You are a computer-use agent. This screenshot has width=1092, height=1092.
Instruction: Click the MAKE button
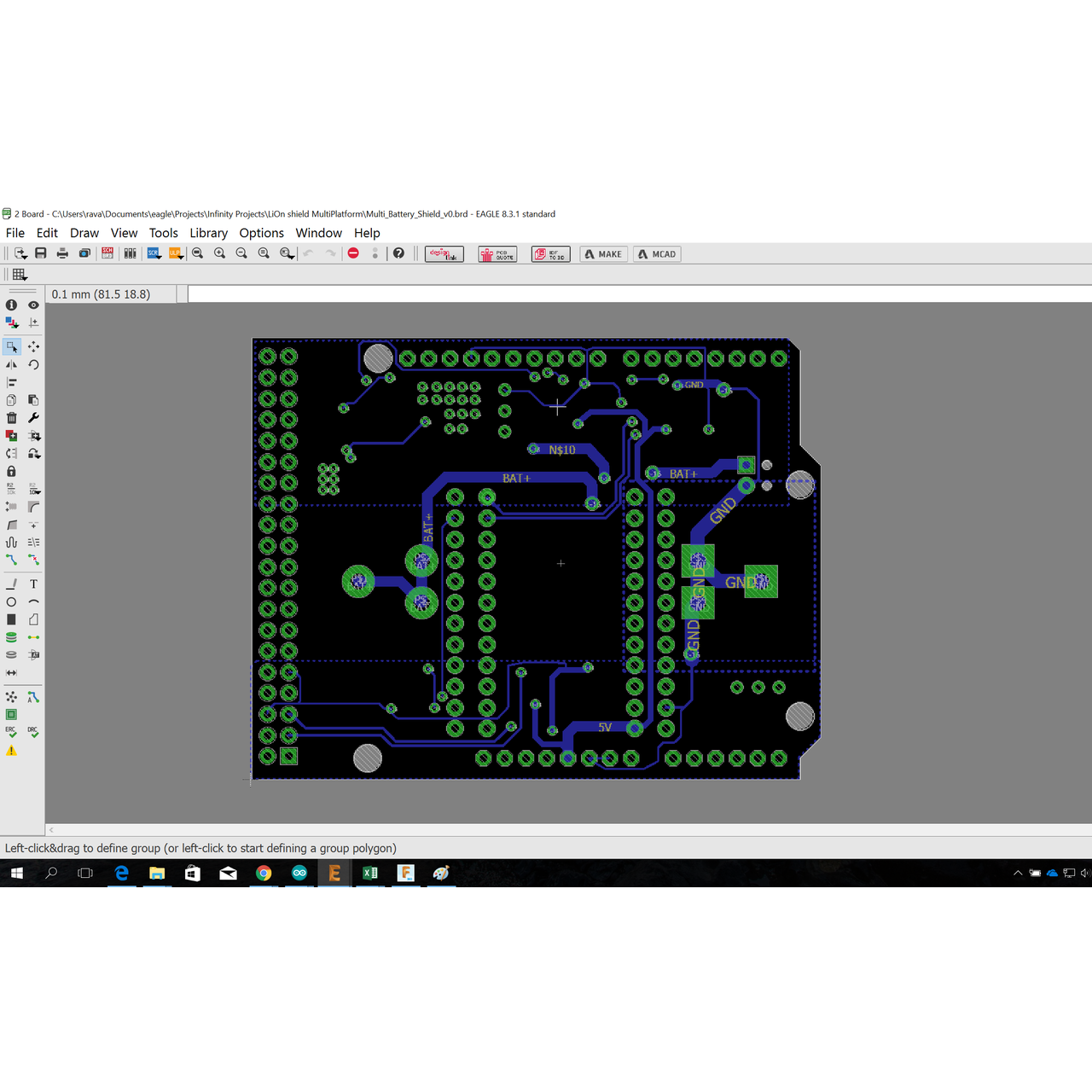(x=603, y=254)
